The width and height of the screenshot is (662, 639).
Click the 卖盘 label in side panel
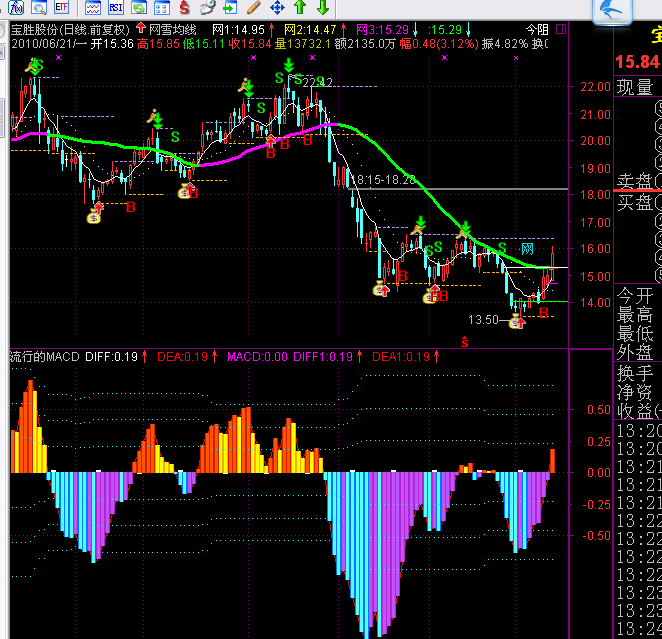pyautogui.click(x=635, y=181)
